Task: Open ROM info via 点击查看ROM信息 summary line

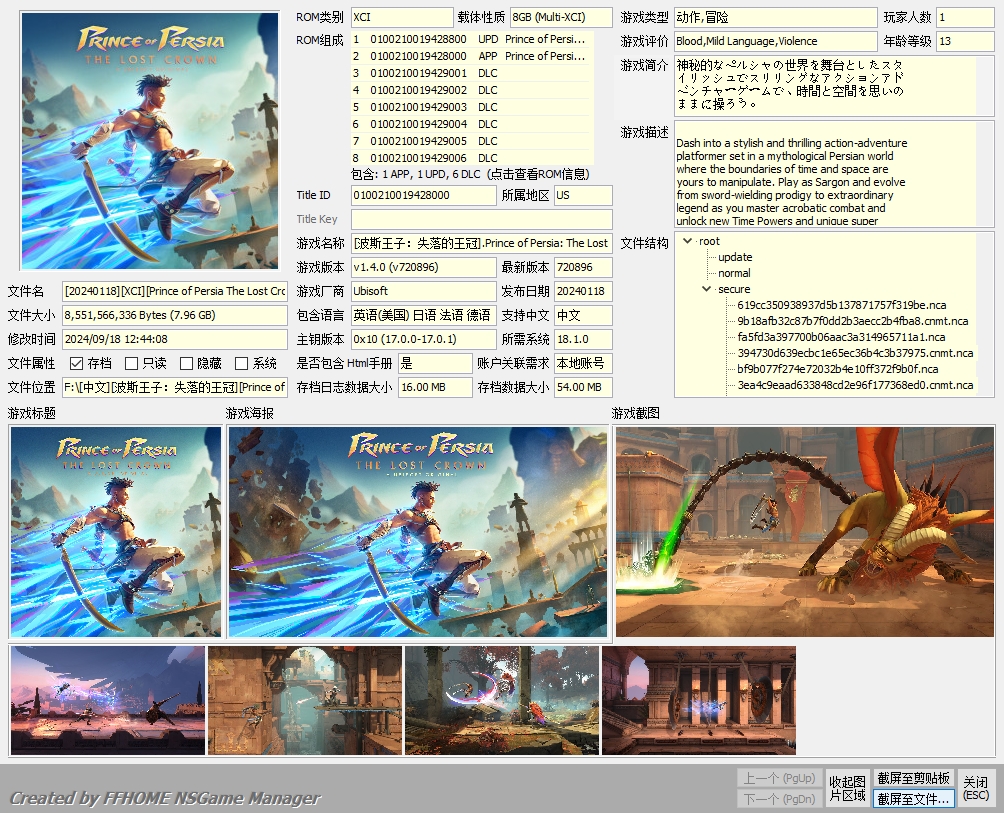Action: (x=470, y=174)
